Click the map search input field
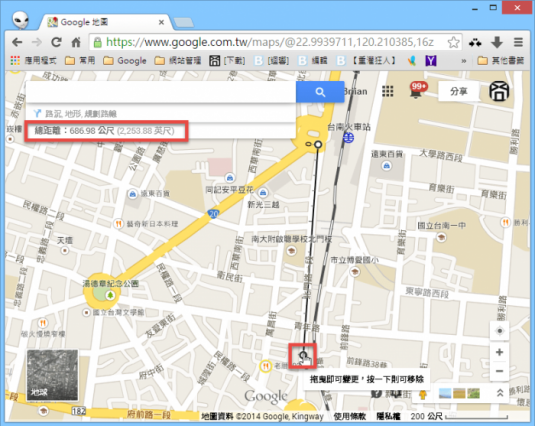This screenshot has width=535, height=426. coord(161,92)
